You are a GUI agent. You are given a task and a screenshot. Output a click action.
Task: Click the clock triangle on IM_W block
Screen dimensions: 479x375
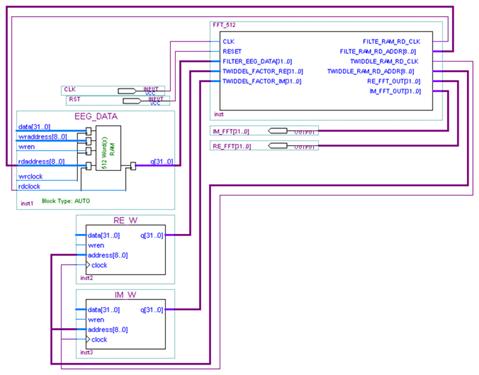(x=88, y=339)
